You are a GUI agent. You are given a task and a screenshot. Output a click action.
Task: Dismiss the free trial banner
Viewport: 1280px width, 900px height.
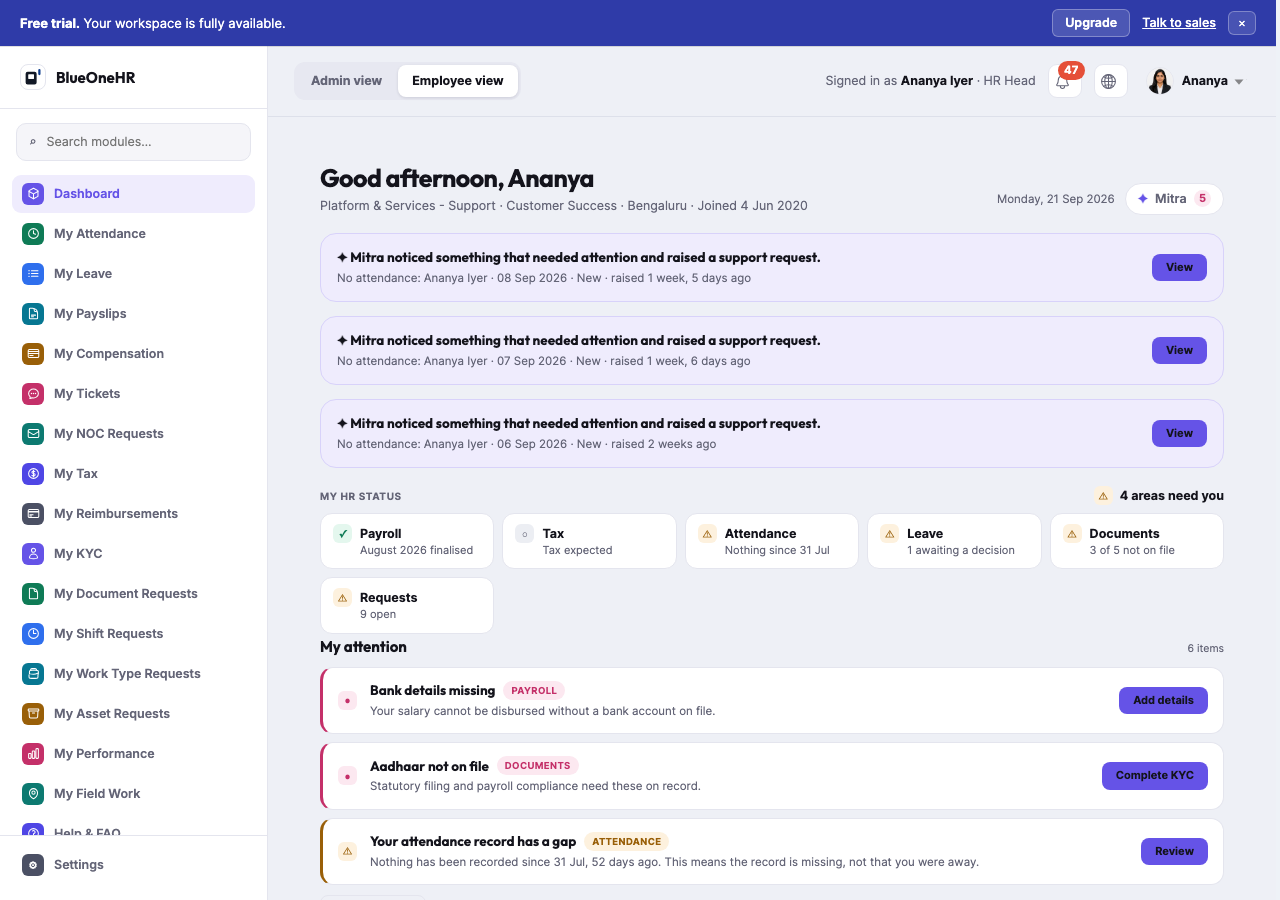[1241, 23]
